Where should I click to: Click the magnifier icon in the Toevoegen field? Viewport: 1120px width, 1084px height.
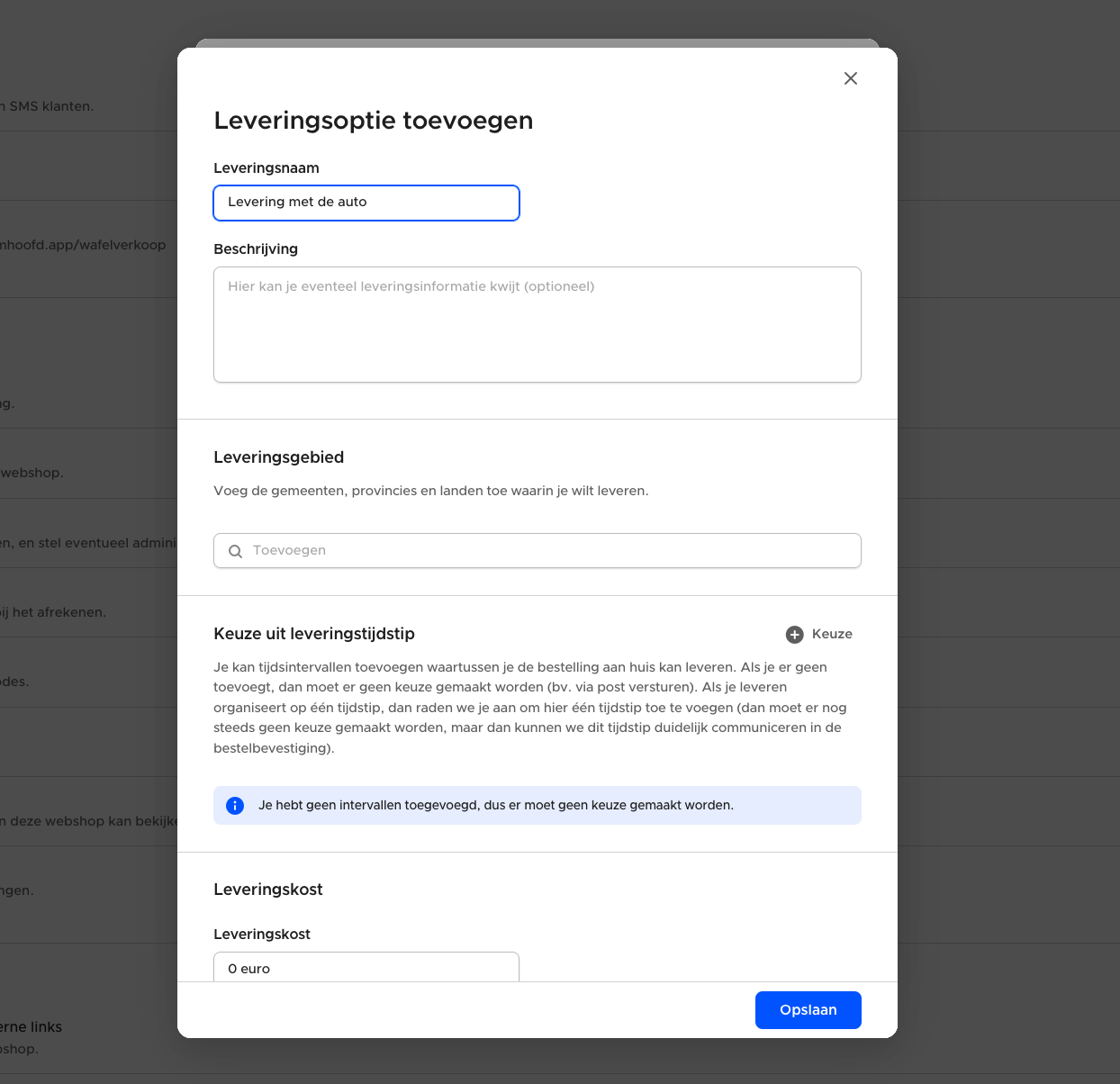(x=235, y=551)
